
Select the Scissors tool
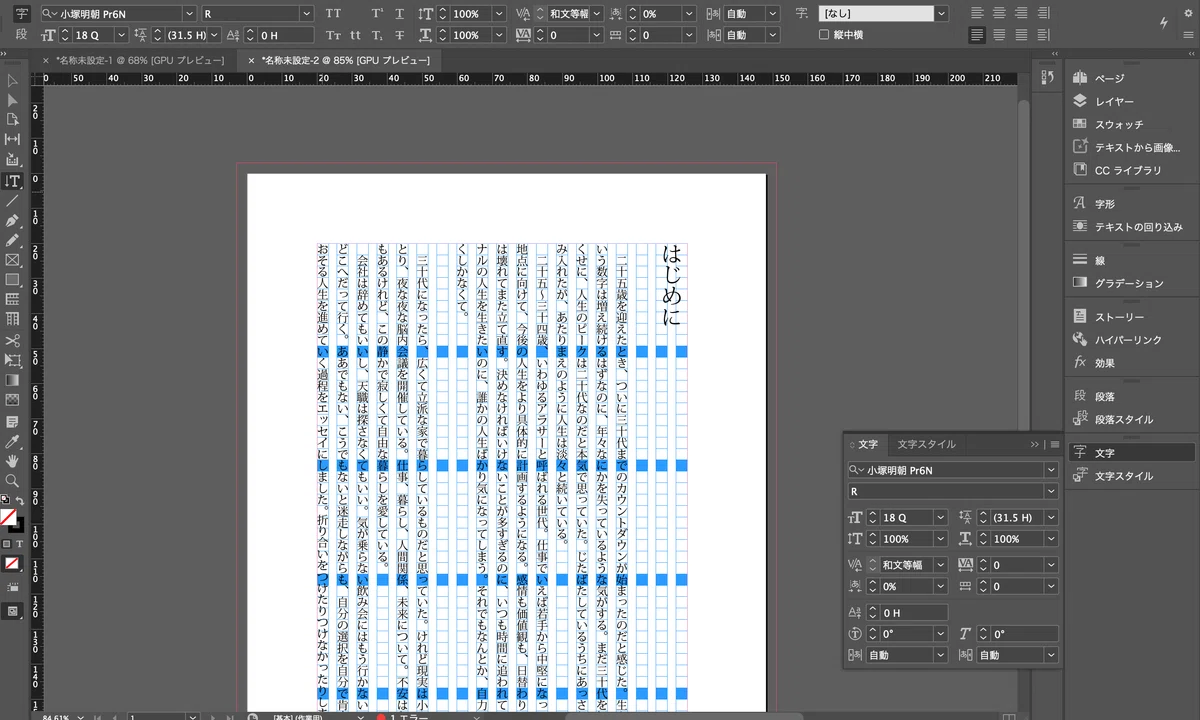(12, 340)
